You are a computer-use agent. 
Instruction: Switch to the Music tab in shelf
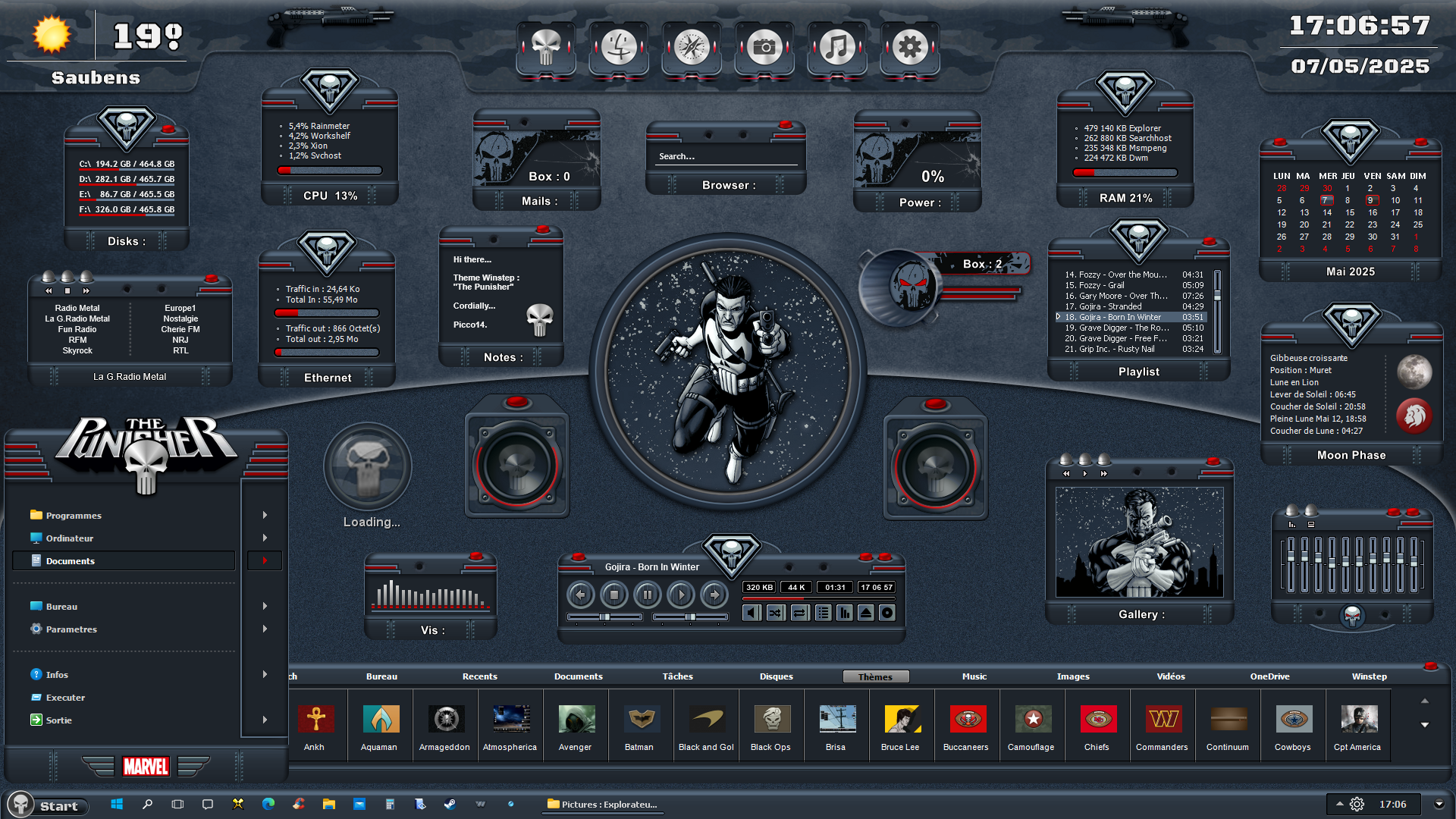point(974,676)
